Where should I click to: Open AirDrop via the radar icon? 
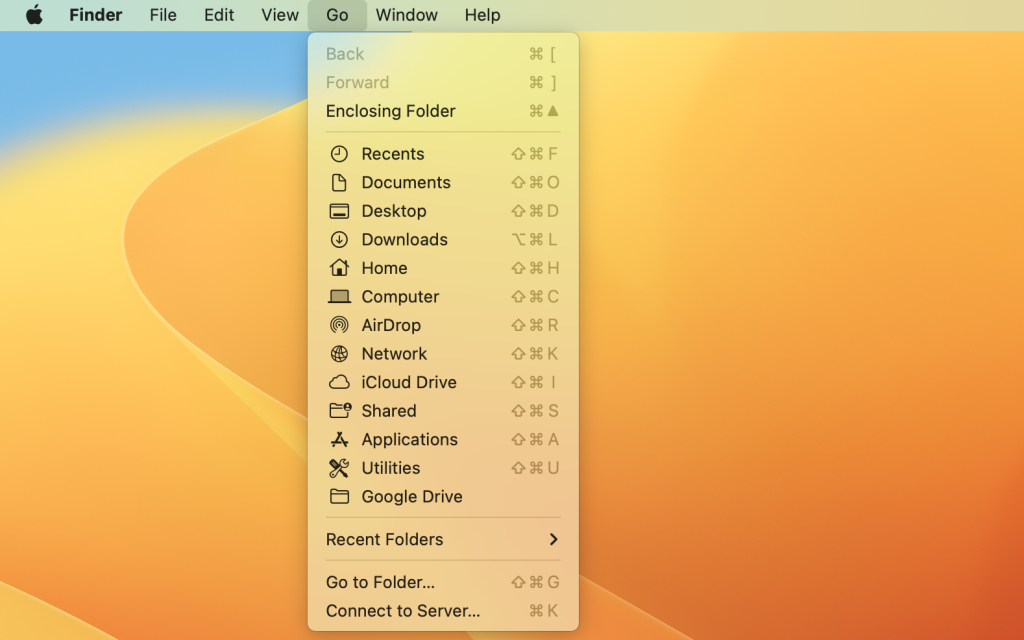[339, 325]
